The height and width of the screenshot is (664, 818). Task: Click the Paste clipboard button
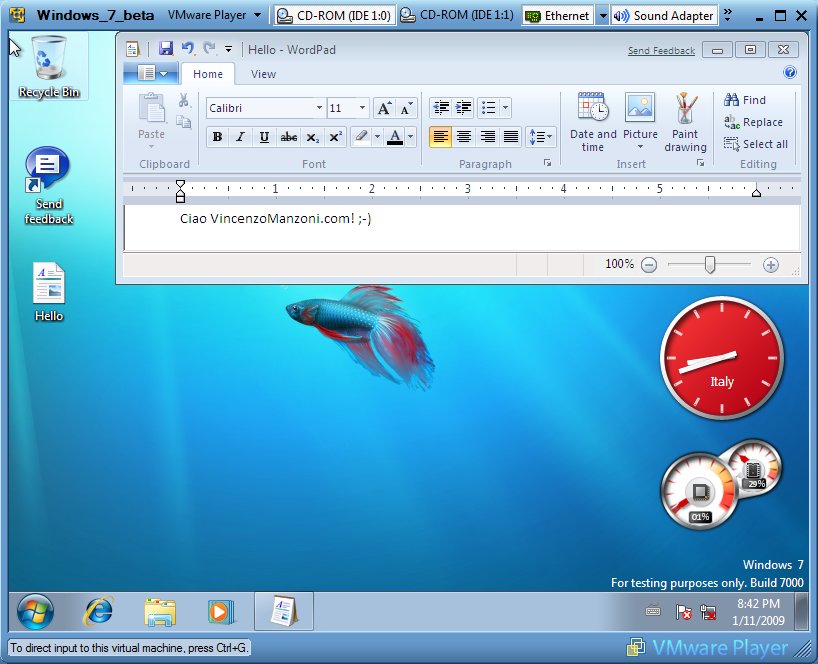click(x=151, y=120)
